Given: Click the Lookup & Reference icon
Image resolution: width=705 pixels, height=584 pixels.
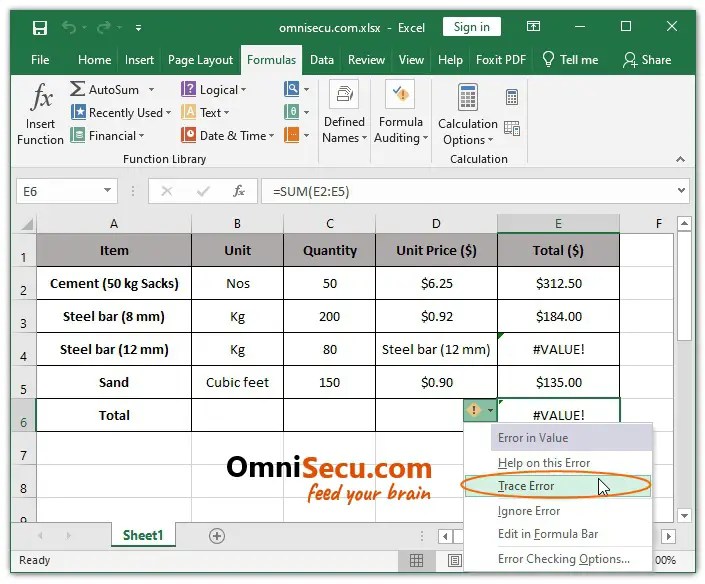Looking at the screenshot, I should click(x=292, y=89).
